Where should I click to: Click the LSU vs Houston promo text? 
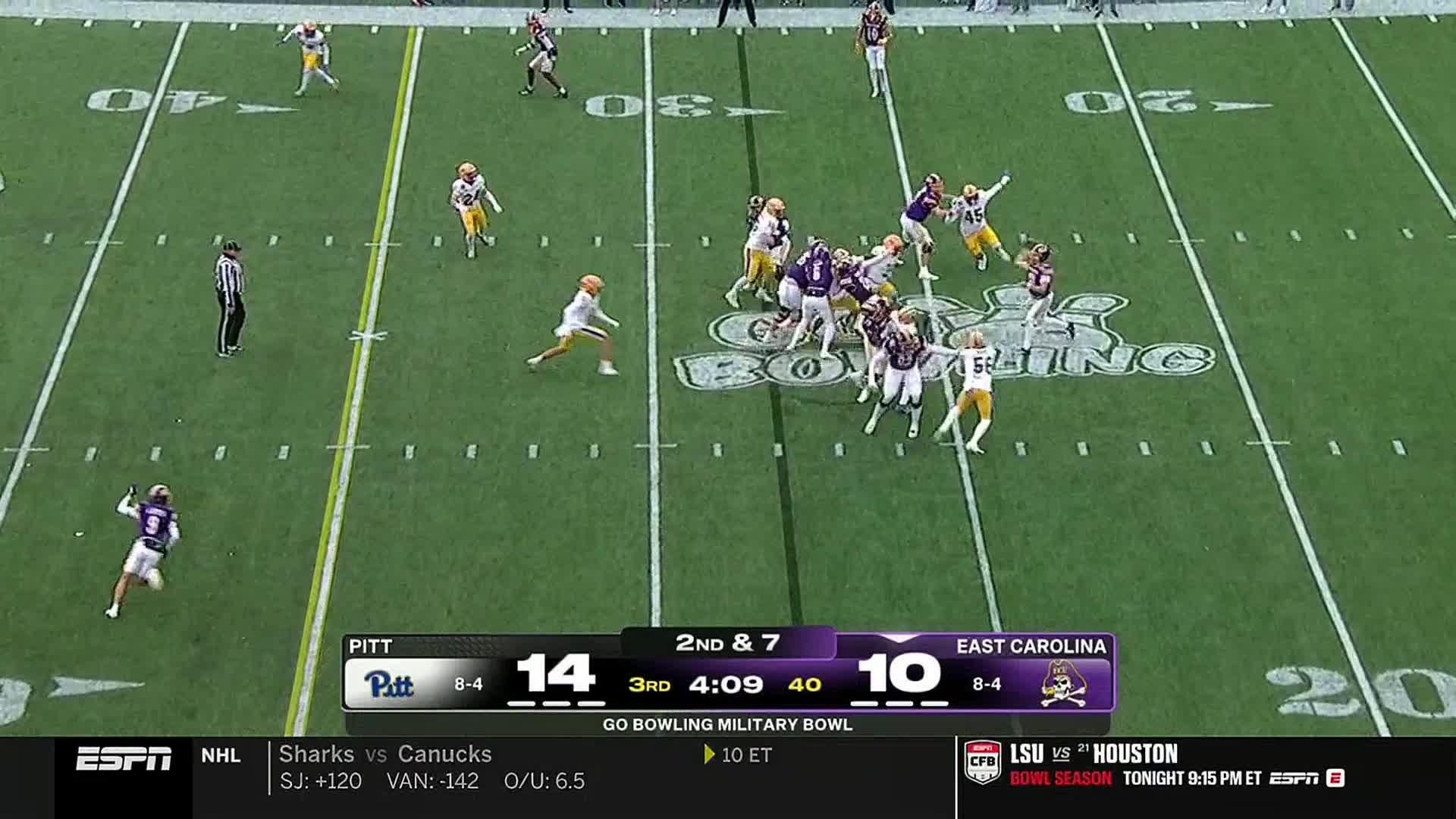click(x=1093, y=754)
